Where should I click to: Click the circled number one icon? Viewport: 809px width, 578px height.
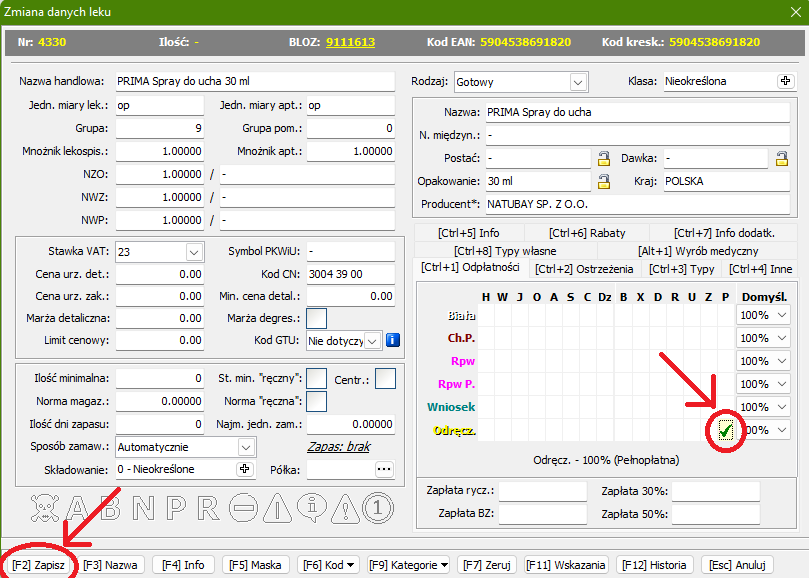tap(375, 509)
